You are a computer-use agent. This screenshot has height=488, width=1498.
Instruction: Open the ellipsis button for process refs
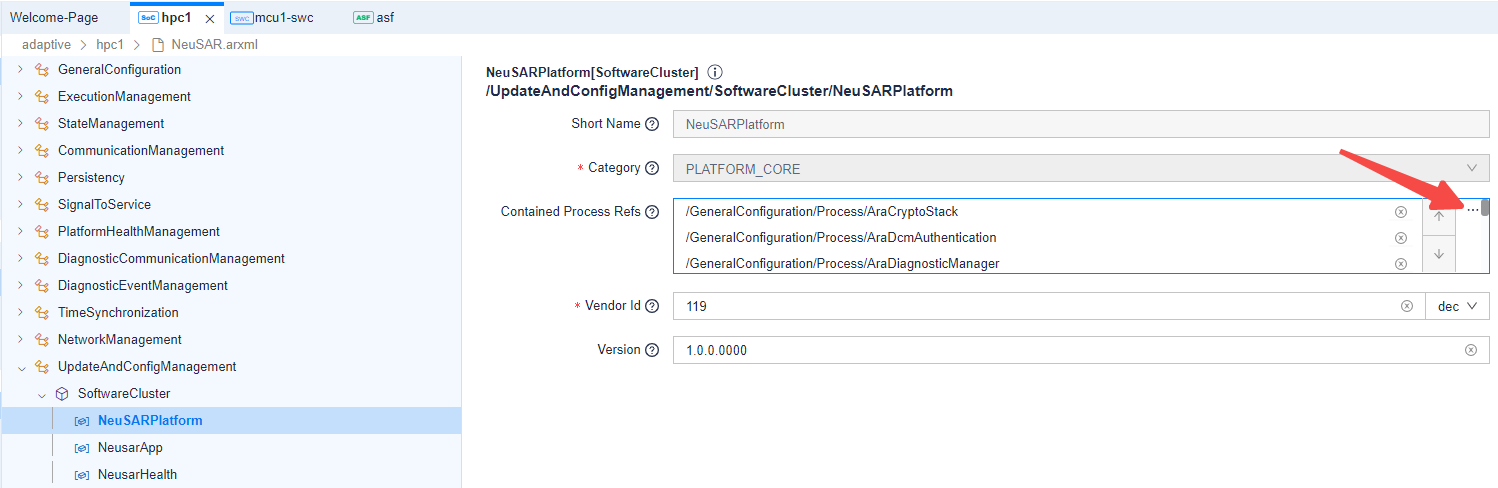point(1472,210)
